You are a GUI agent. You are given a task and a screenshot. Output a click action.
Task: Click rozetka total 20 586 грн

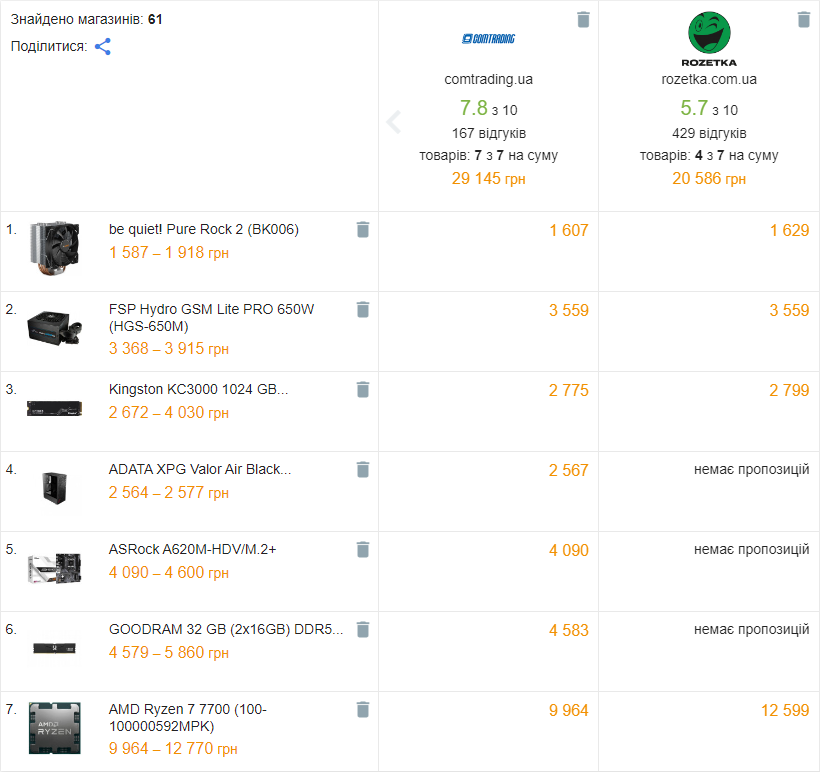[x=709, y=179]
